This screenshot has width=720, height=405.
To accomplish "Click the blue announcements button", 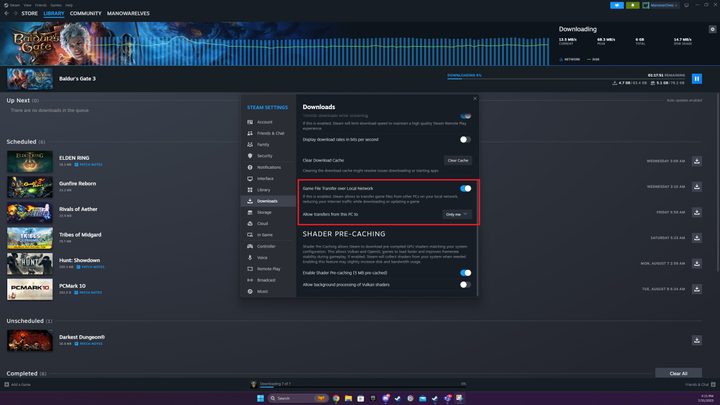I will (x=617, y=5).
